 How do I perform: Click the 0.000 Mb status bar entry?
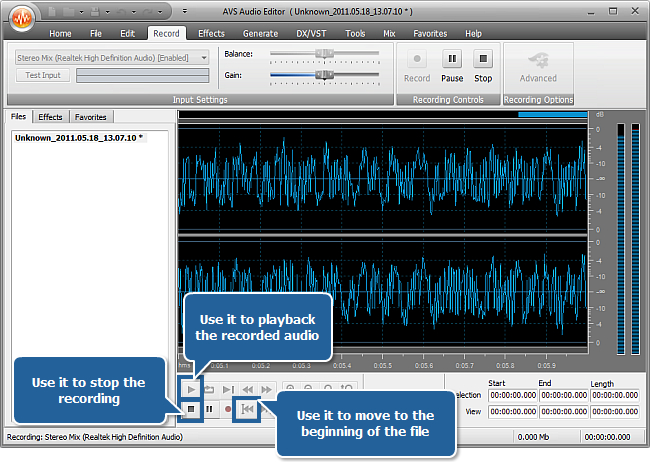tap(533, 437)
